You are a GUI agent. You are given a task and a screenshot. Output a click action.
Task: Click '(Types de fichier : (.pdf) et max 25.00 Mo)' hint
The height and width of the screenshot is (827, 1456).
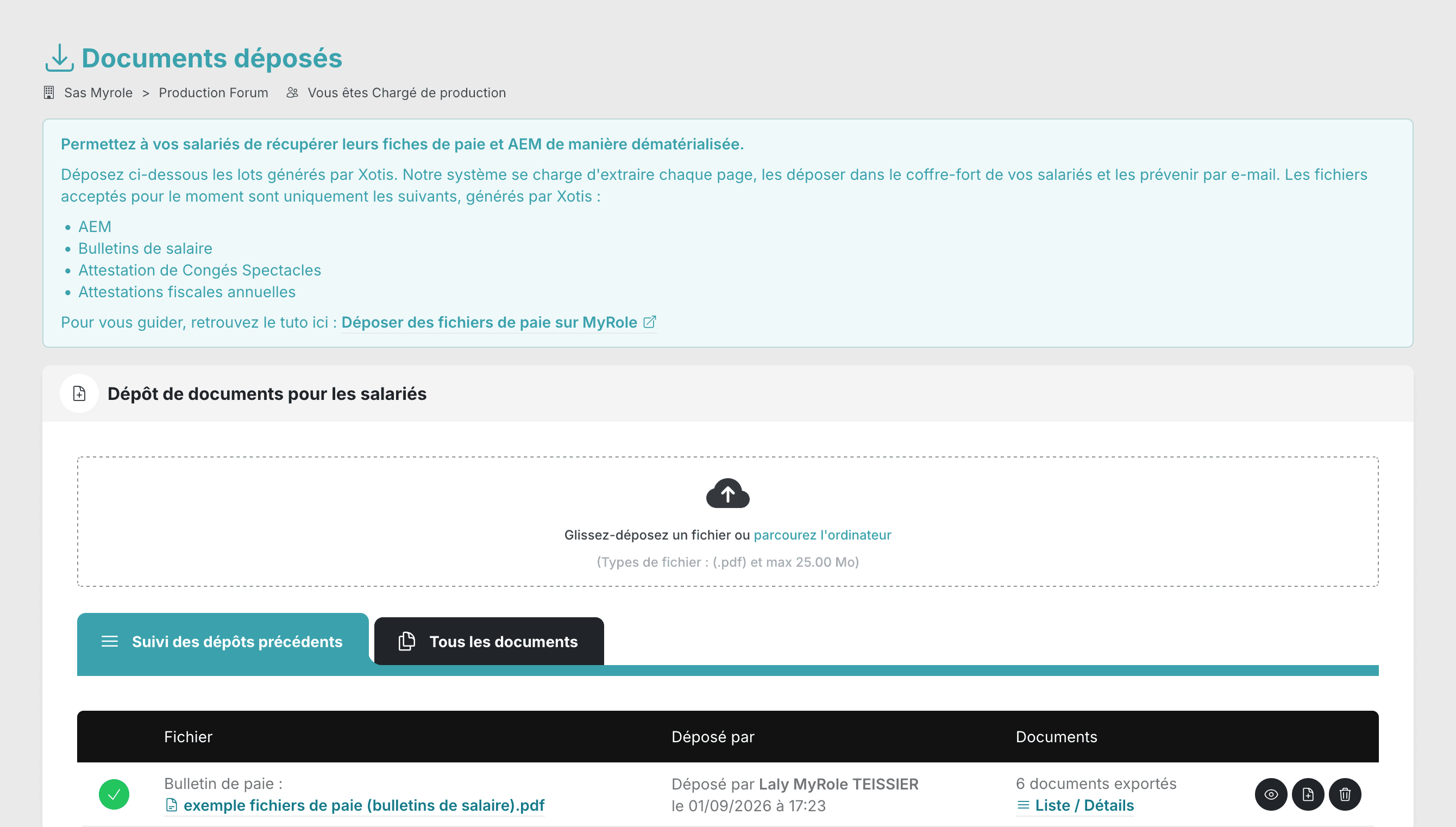tap(727, 562)
